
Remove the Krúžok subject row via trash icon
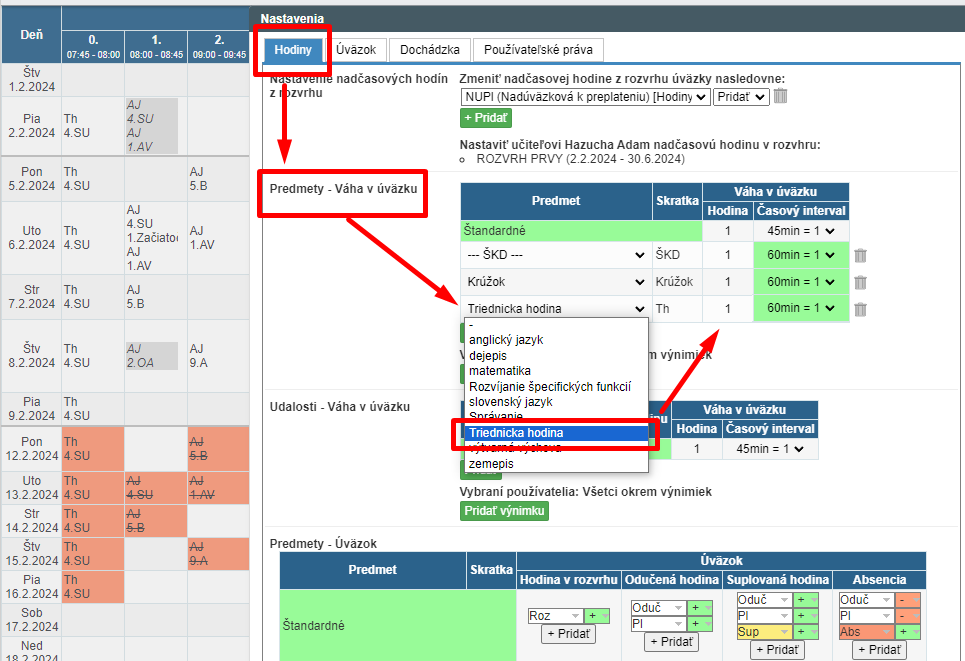coord(860,282)
